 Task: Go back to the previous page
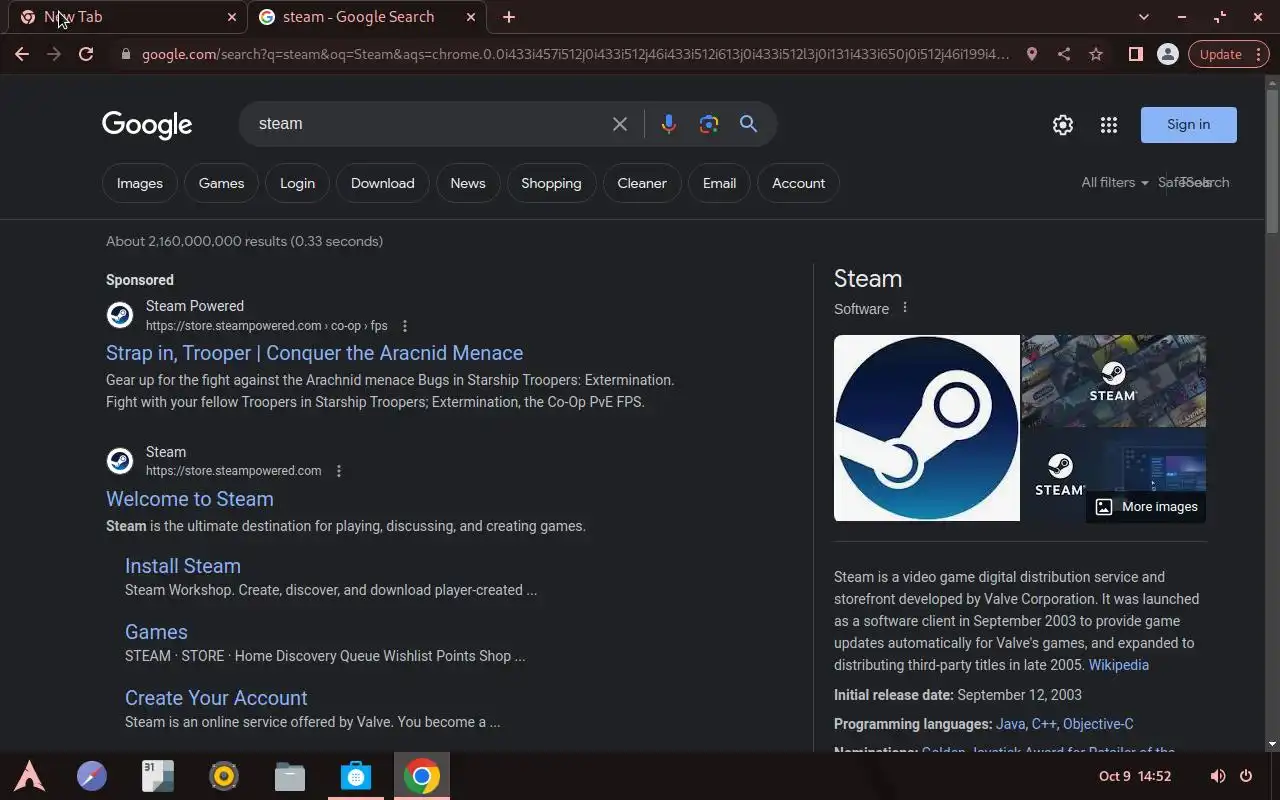pyautogui.click(x=22, y=54)
